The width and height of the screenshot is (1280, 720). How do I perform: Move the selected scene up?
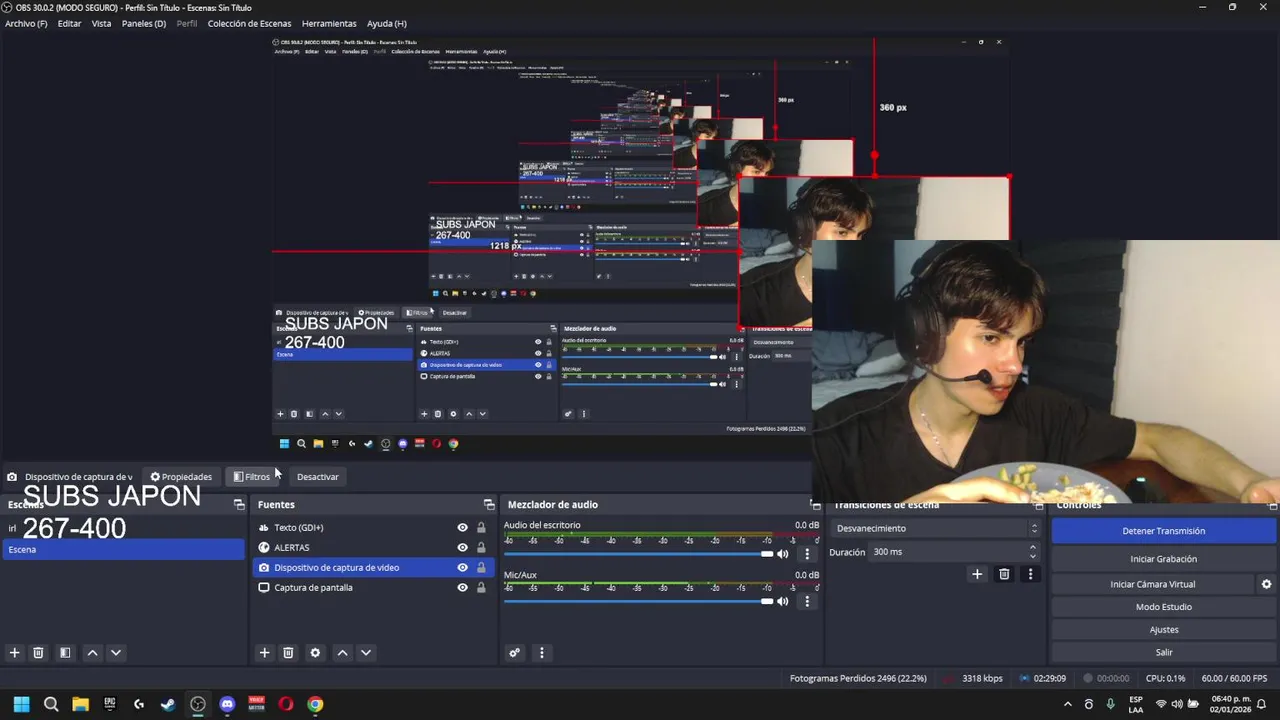point(92,653)
